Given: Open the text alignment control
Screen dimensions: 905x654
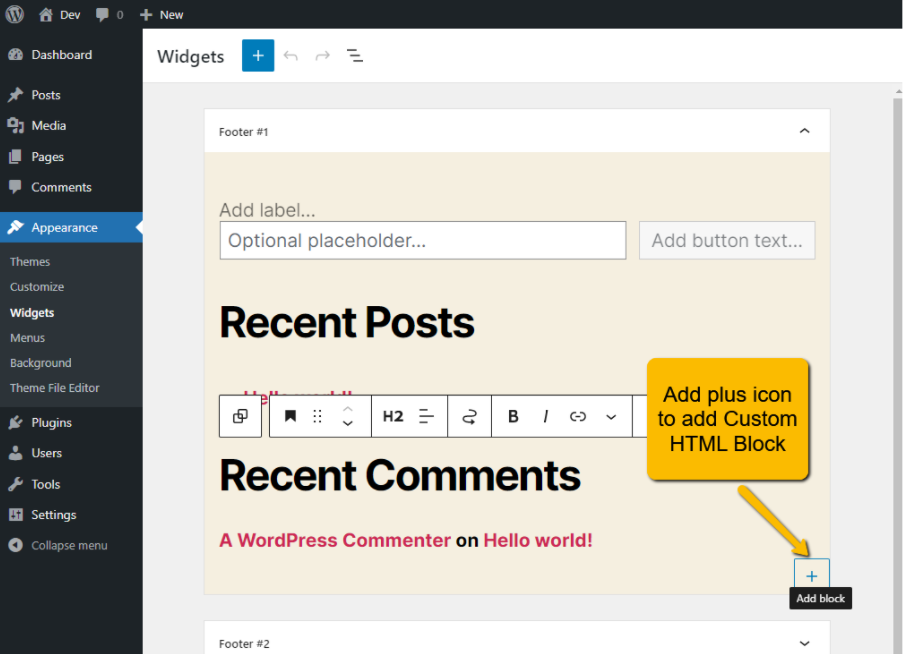Looking at the screenshot, I should (428, 416).
